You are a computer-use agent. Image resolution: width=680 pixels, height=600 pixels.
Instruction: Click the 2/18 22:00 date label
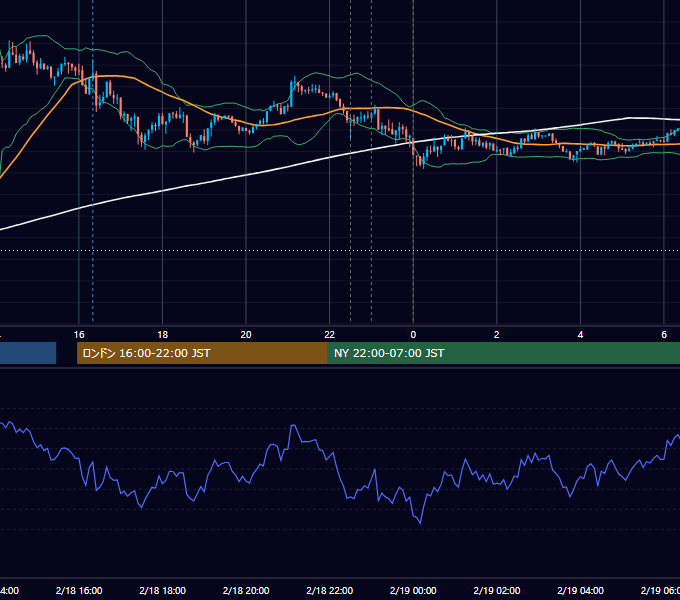(x=330, y=590)
